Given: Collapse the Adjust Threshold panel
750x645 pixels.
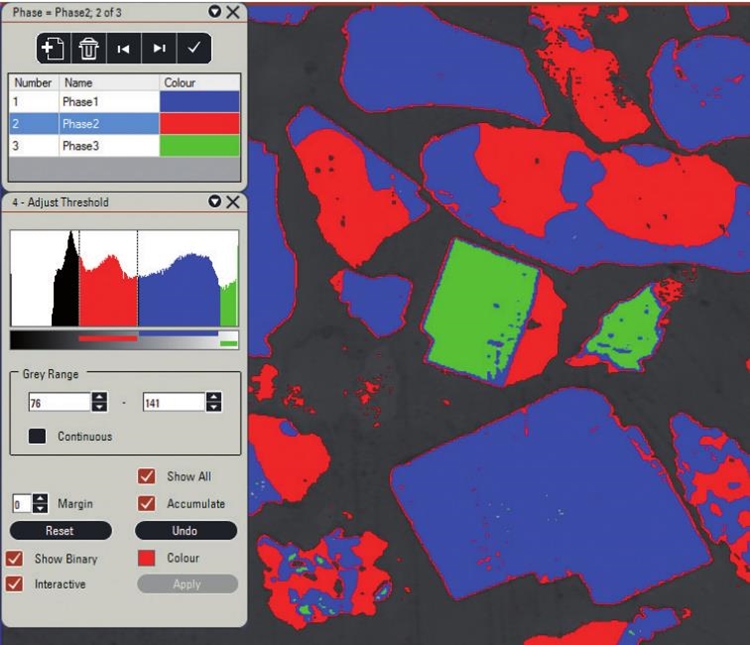Looking at the screenshot, I should pos(215,202).
